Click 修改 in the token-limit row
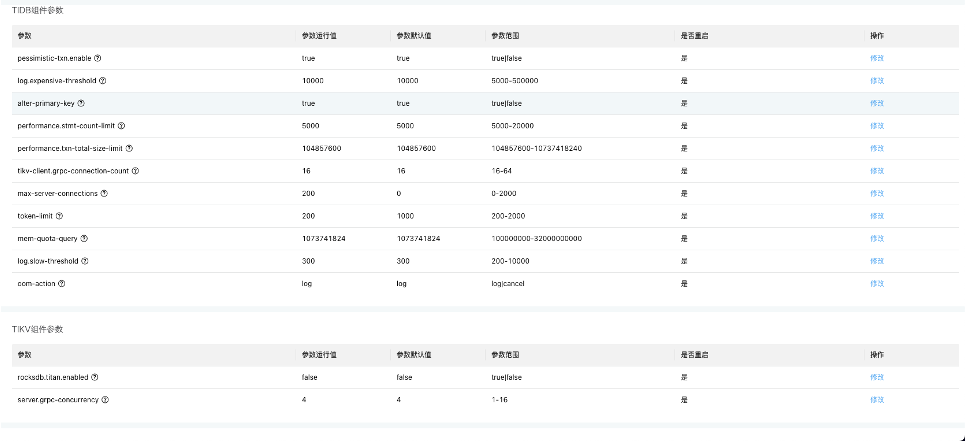Viewport: 966px width, 442px height. 877,216
